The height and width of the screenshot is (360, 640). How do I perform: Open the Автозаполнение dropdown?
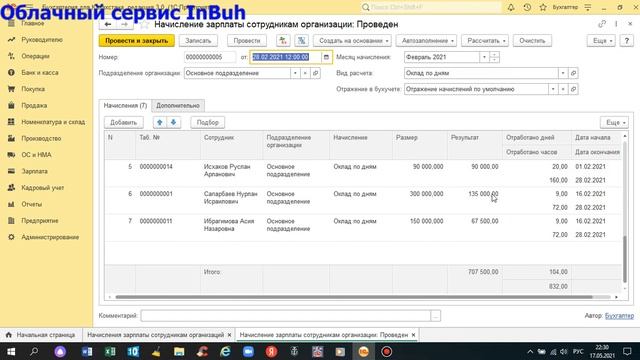tap(426, 40)
